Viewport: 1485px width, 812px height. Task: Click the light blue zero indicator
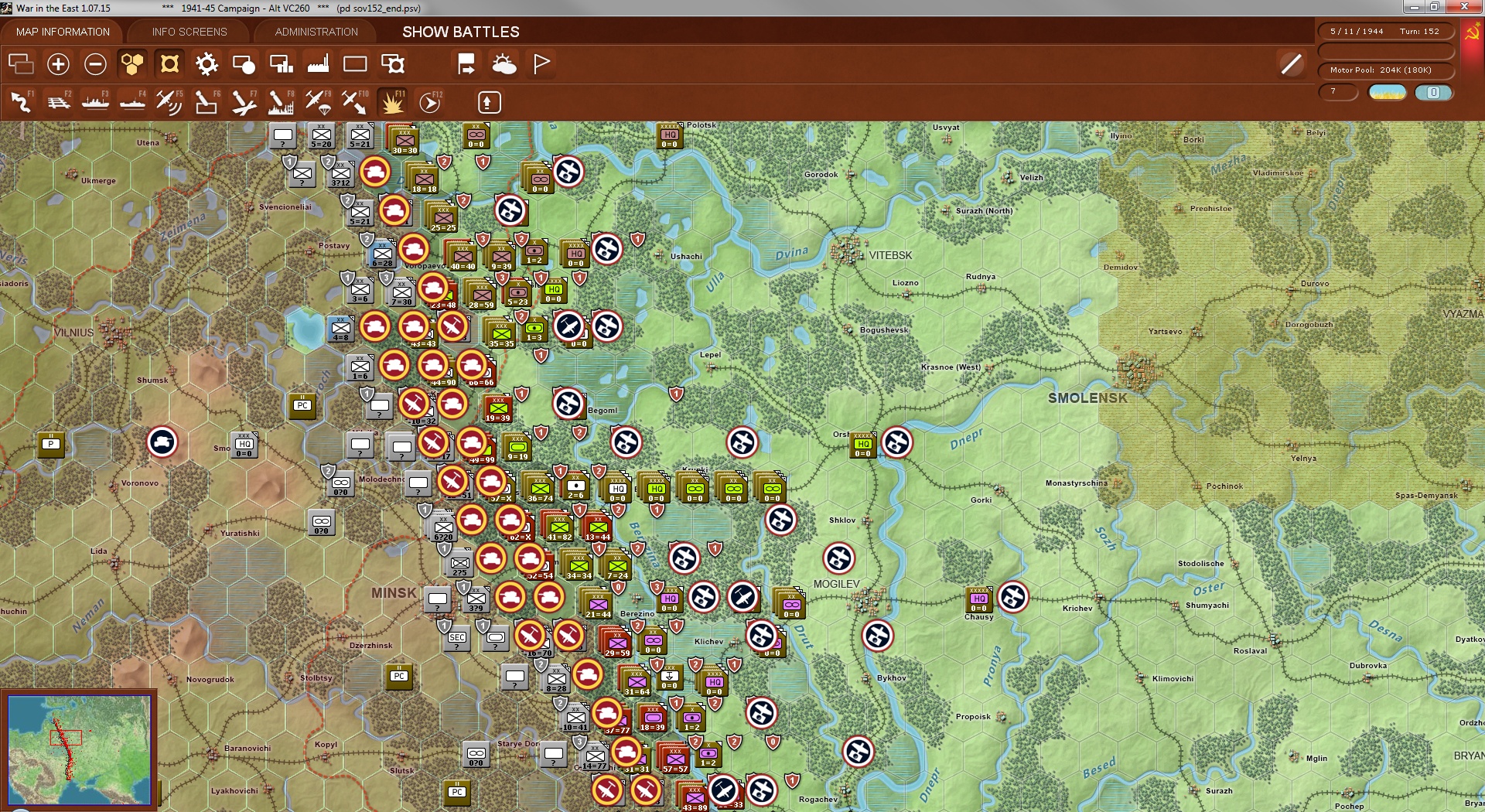[x=1433, y=93]
